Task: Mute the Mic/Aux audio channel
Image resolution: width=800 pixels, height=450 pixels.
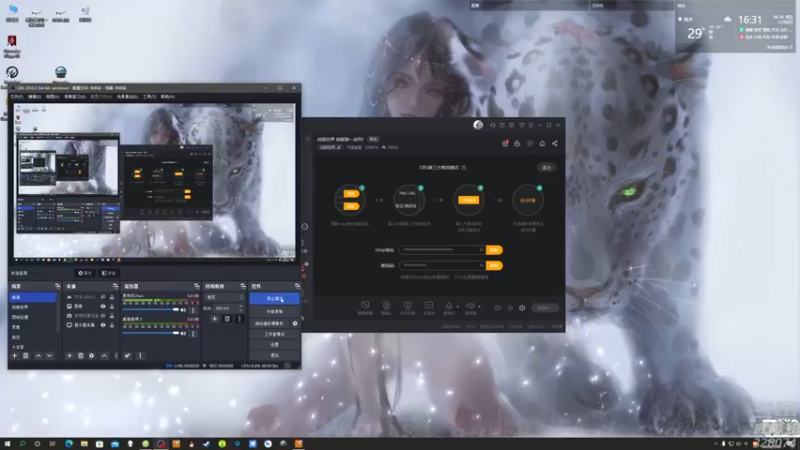Action: pos(183,310)
